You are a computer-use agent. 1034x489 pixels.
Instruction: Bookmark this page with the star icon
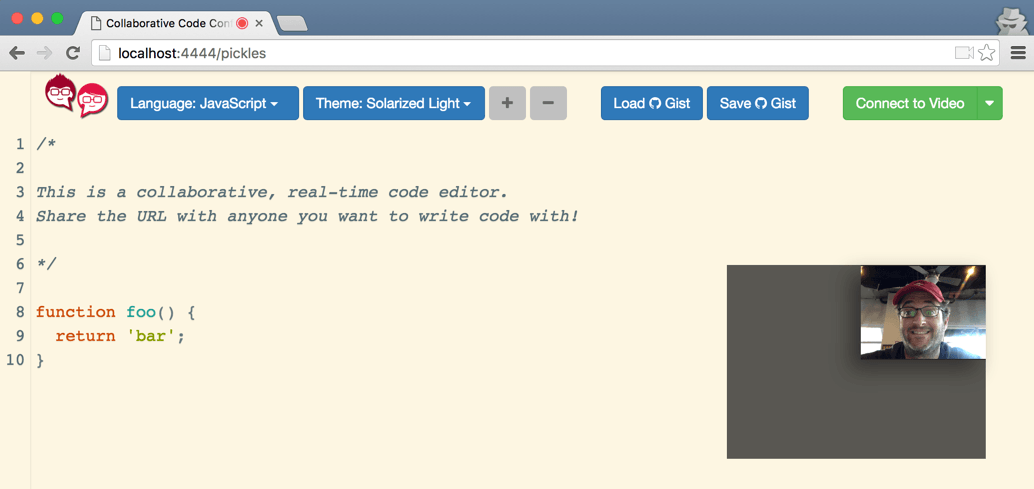tap(987, 53)
